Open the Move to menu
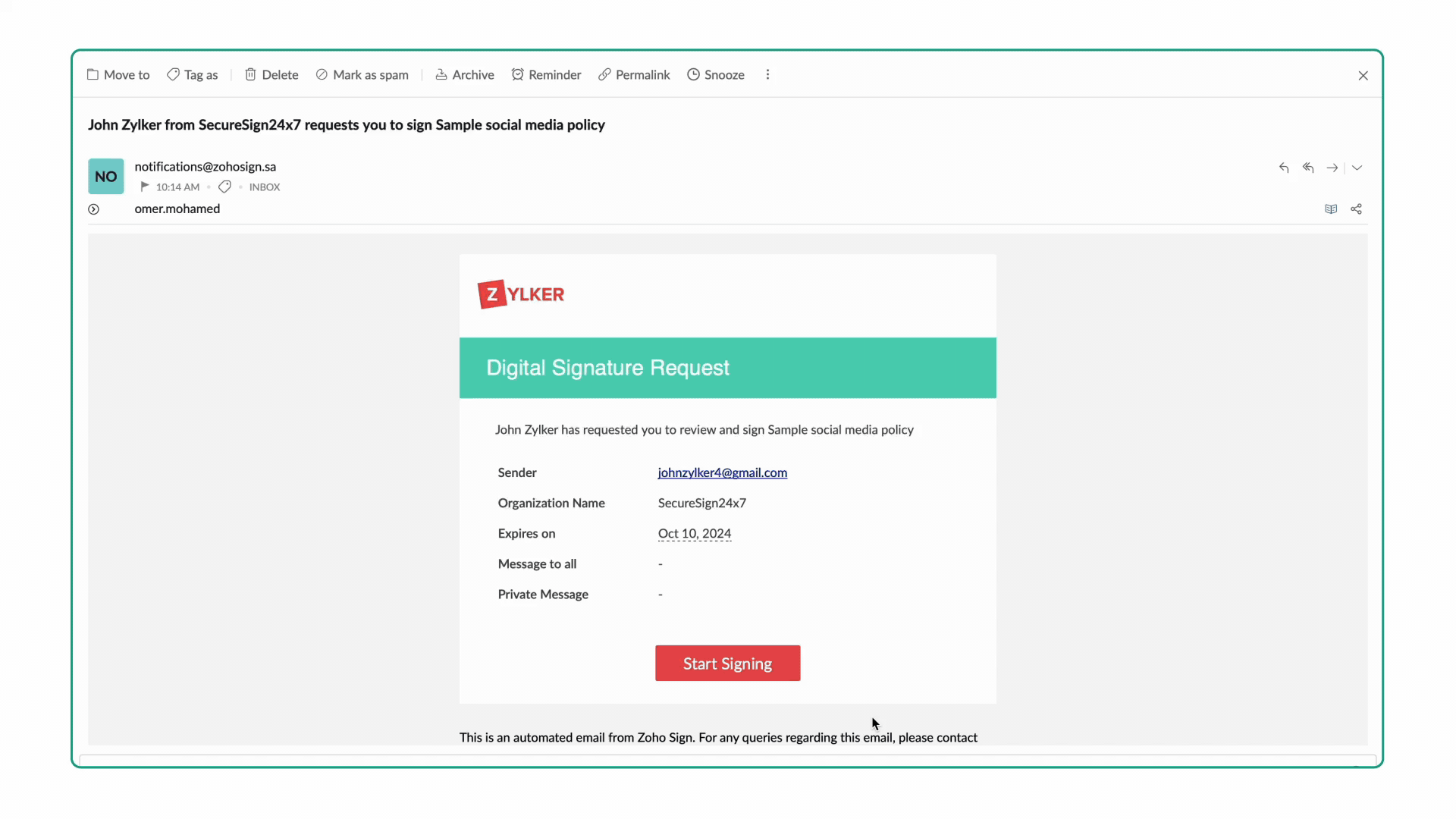This screenshot has width=1456, height=819. pyautogui.click(x=118, y=74)
